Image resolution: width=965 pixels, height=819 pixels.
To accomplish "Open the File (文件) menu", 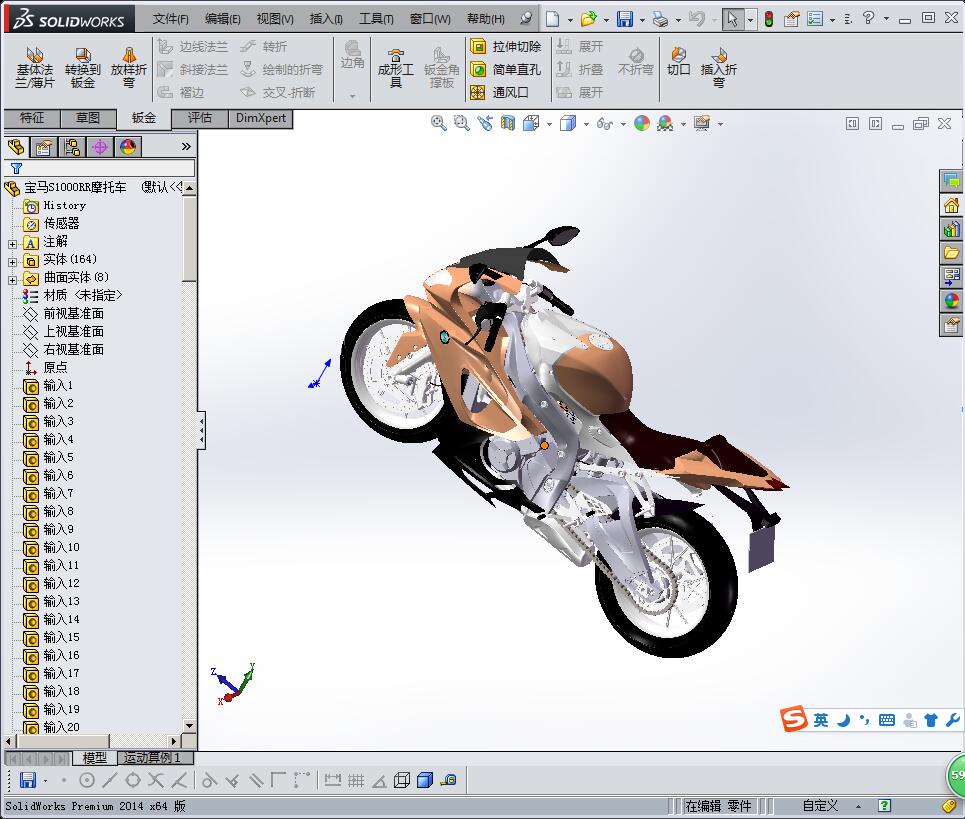I will 170,19.
